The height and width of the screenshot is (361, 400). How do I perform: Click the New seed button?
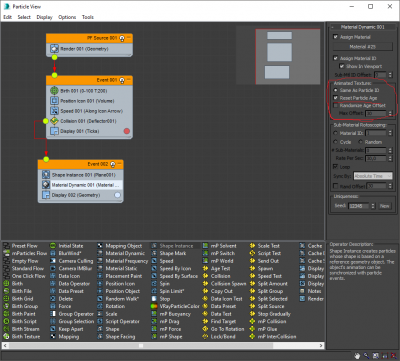coord(384,206)
